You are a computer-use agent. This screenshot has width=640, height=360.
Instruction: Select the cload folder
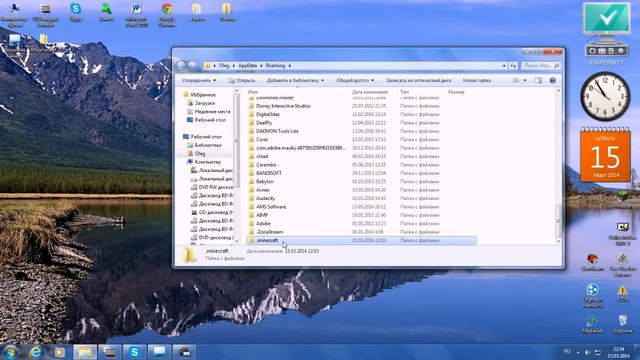pyautogui.click(x=262, y=156)
